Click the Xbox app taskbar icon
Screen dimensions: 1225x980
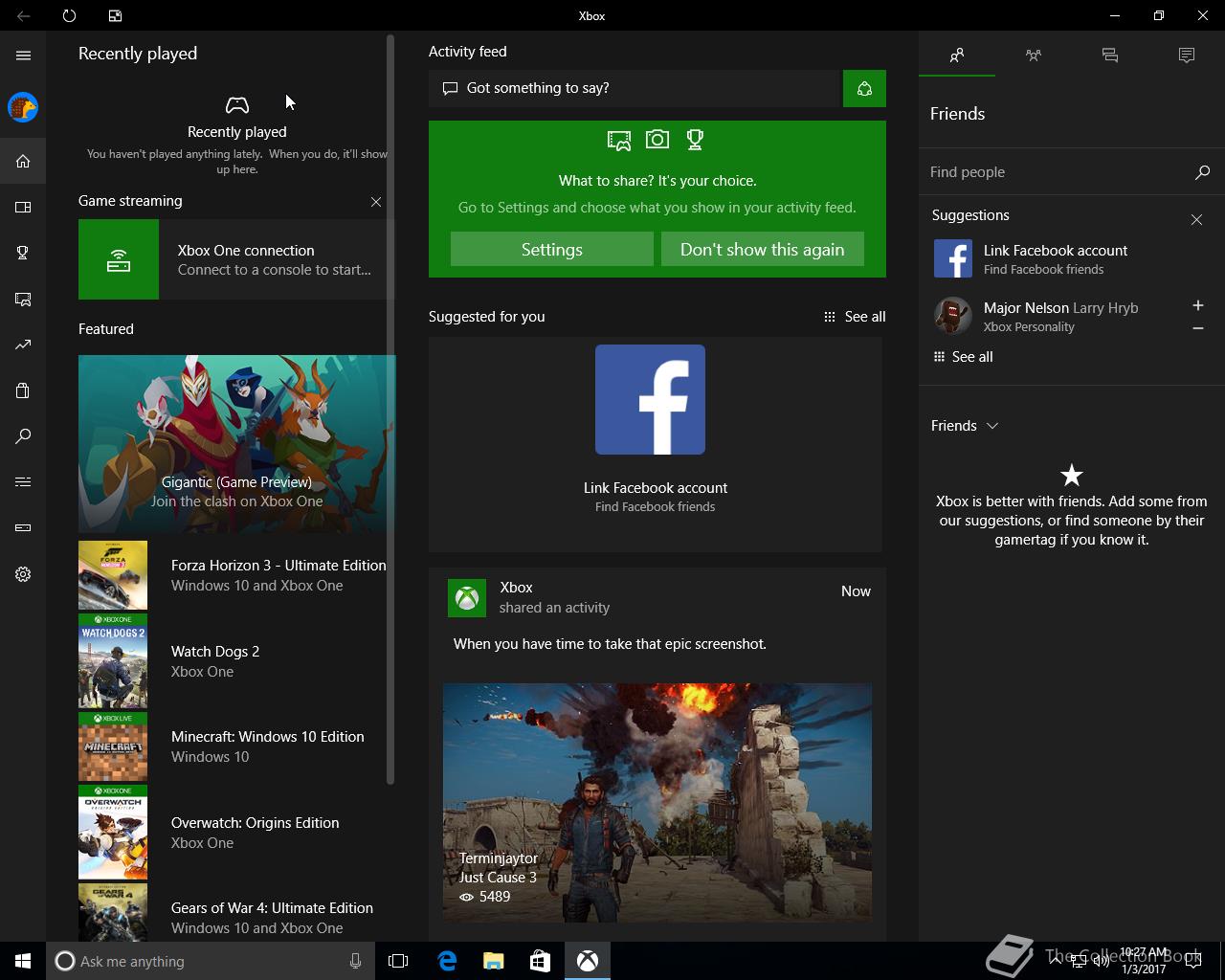tap(587, 961)
